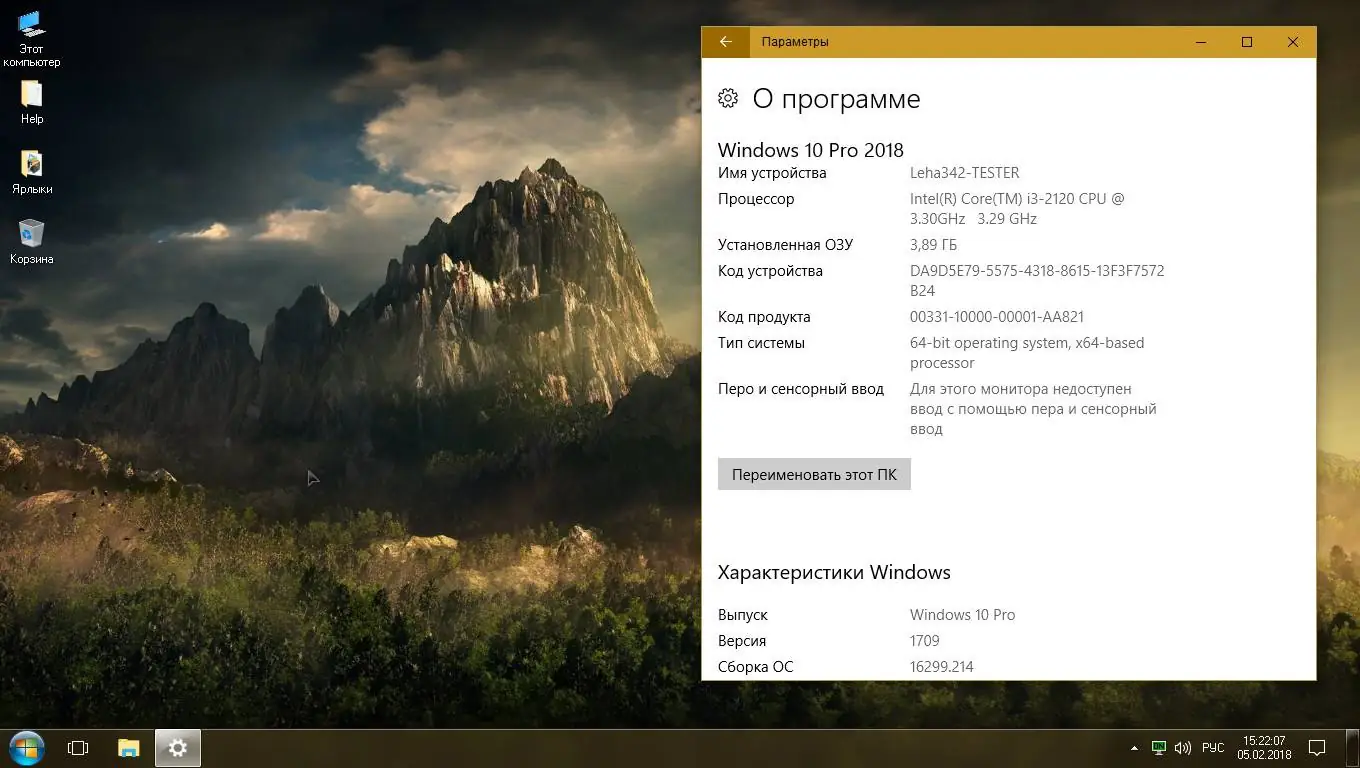Click the version value "1709"
This screenshot has width=1360, height=768.
point(925,641)
